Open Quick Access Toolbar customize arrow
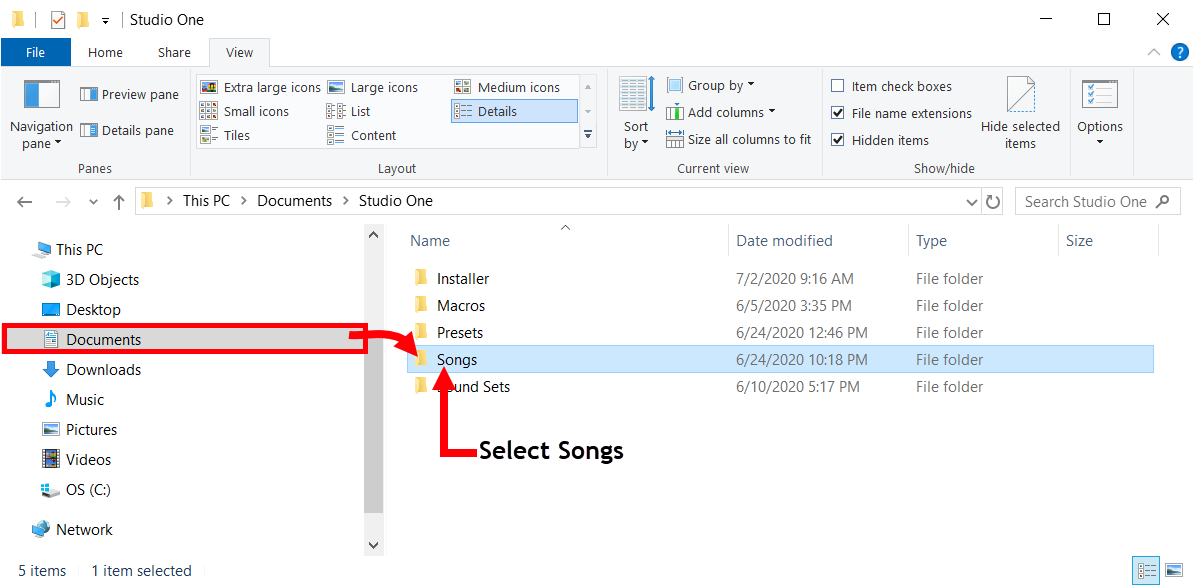 pos(105,21)
